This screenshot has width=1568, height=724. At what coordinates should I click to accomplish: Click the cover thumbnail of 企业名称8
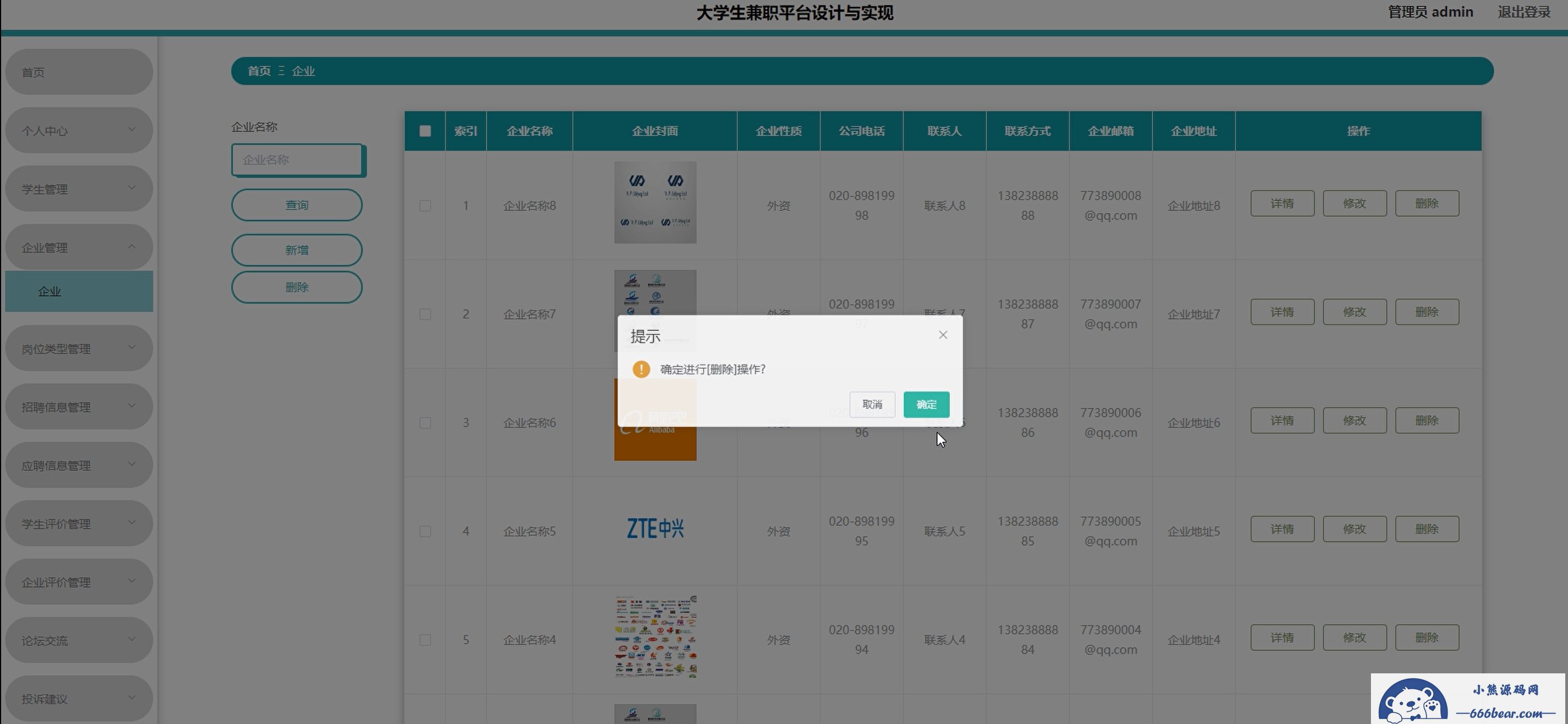coord(655,202)
